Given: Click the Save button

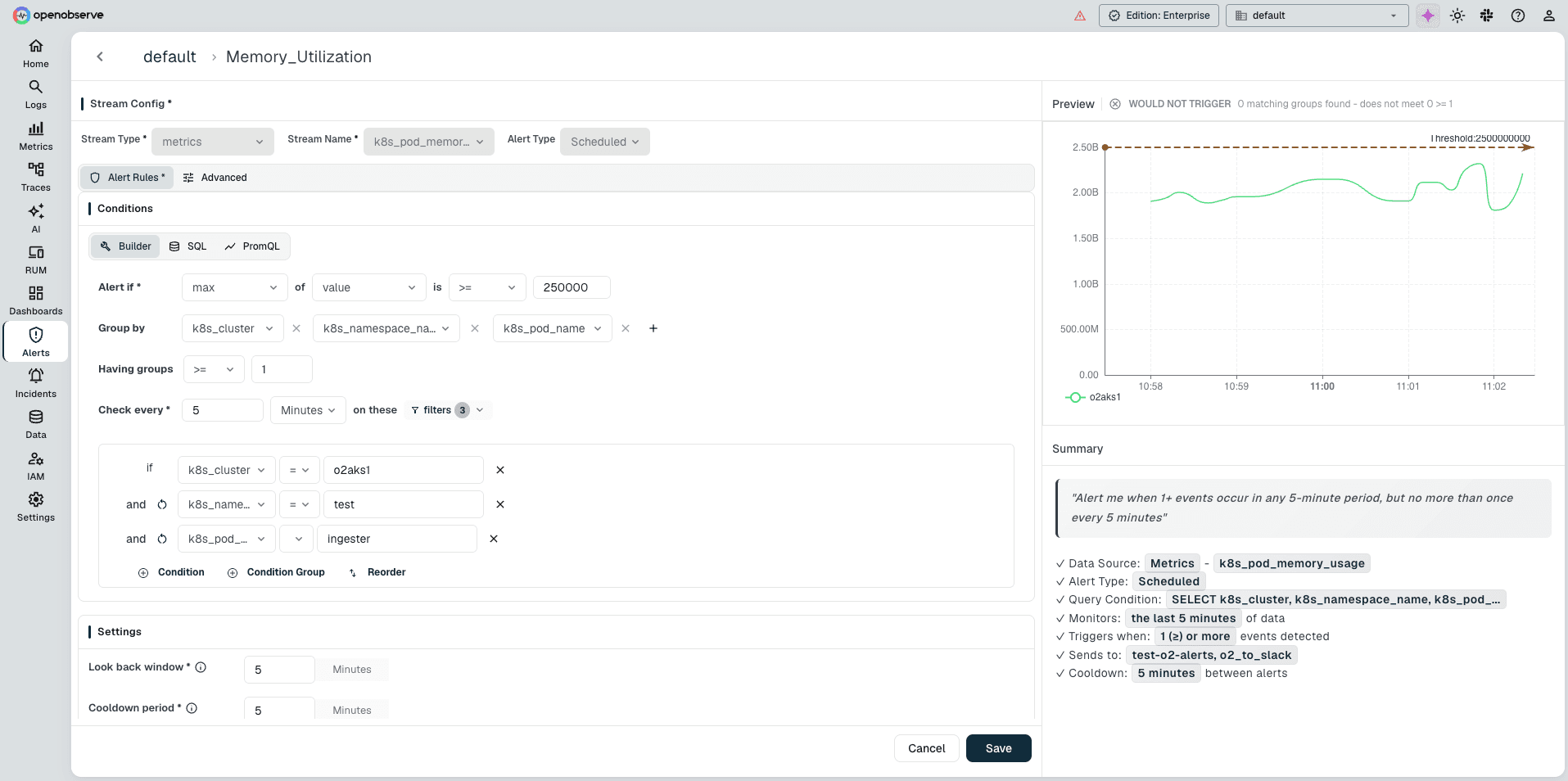Looking at the screenshot, I should [999, 748].
